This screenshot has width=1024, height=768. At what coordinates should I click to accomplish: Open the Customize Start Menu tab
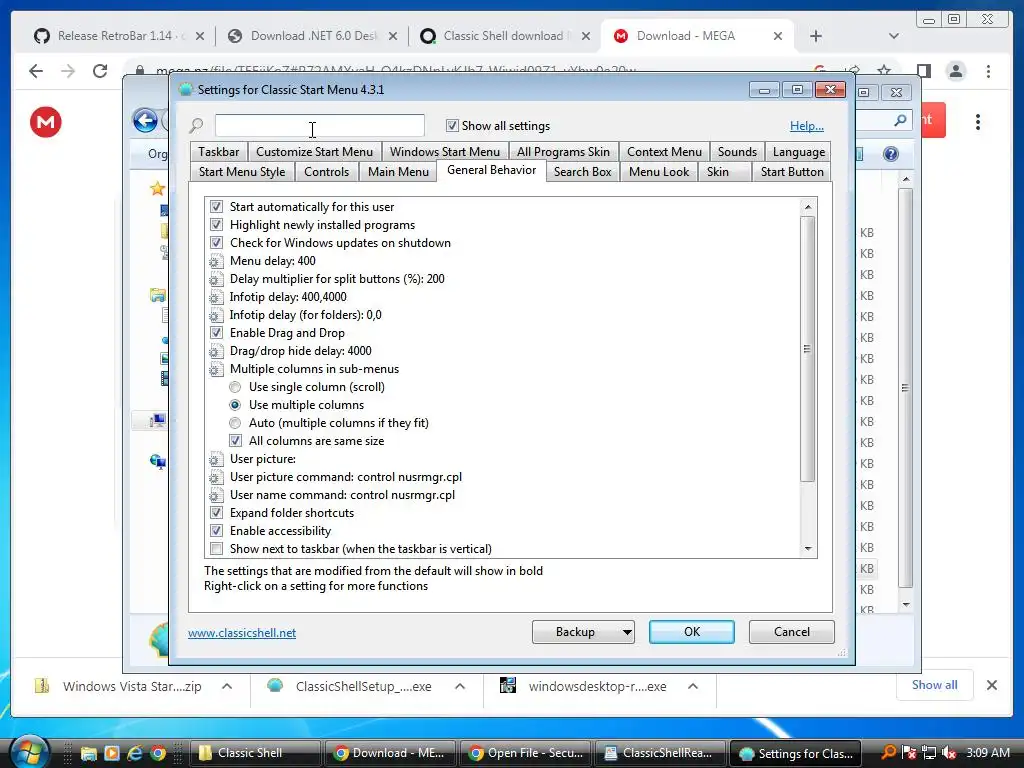(314, 152)
